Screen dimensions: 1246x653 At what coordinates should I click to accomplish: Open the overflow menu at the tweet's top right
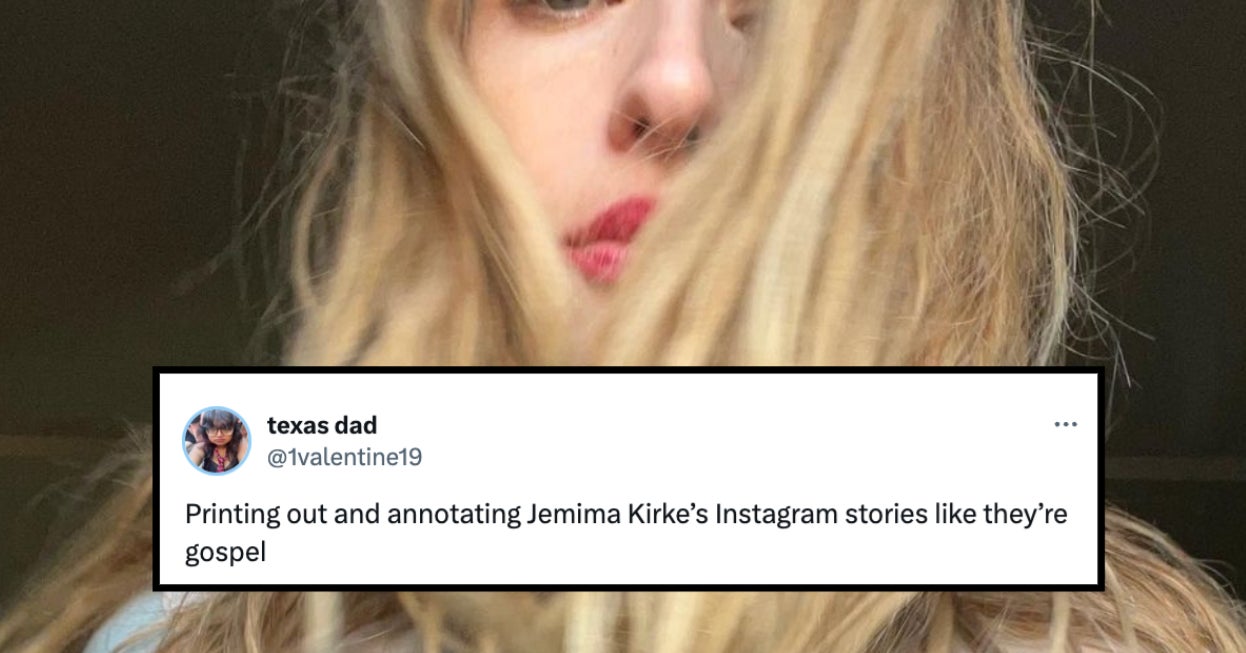[1066, 423]
